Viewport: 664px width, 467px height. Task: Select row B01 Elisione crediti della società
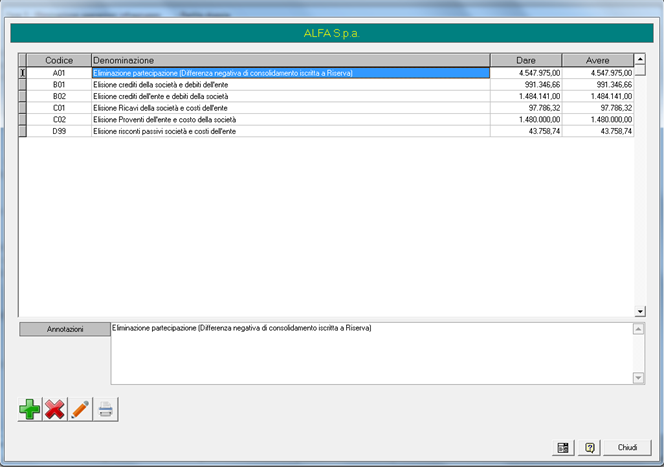(x=290, y=85)
